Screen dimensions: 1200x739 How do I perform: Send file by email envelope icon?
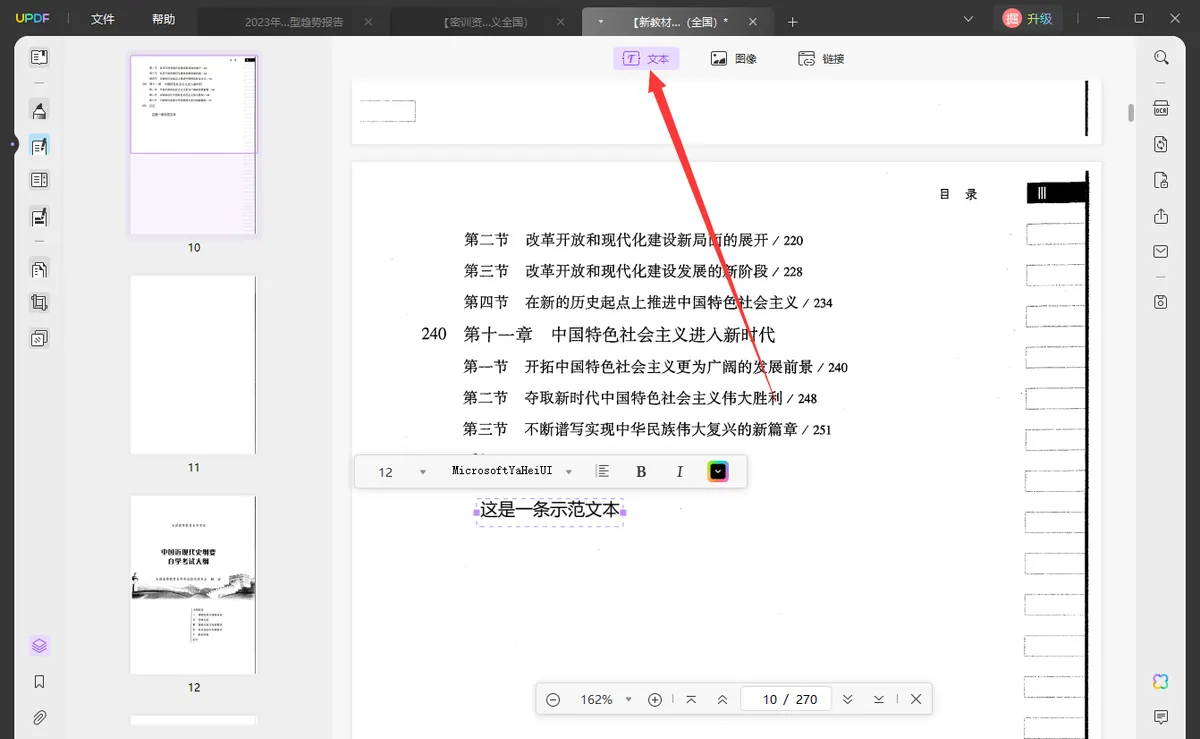click(x=1161, y=251)
